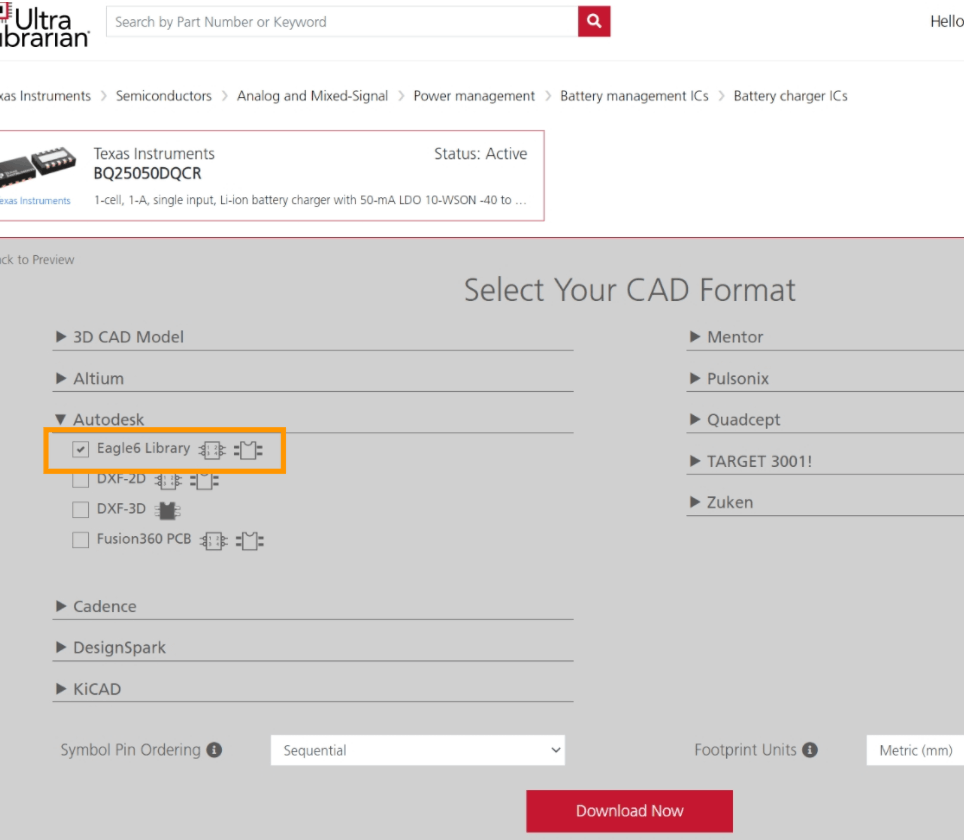Click the Hello account greeting
Screen dimensions: 964x840
(x=947, y=22)
